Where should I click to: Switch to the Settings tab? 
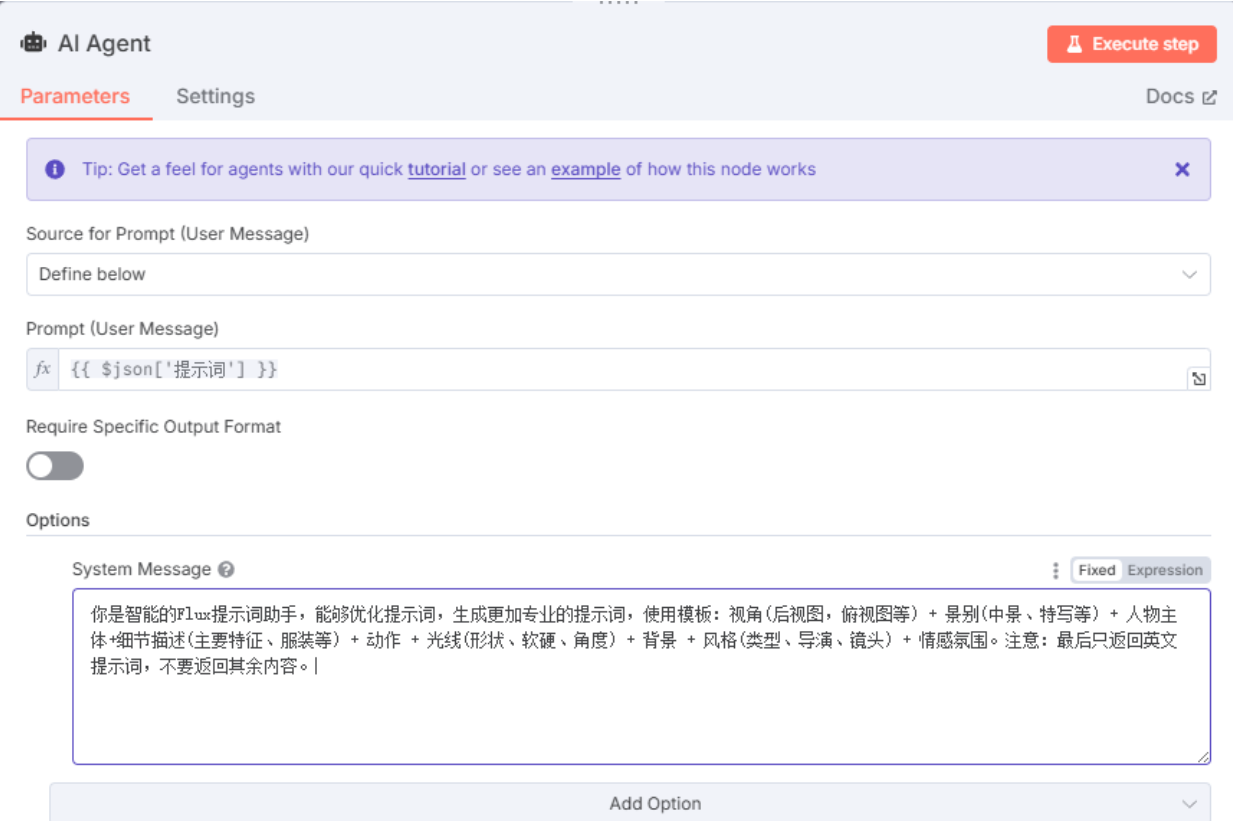[214, 96]
